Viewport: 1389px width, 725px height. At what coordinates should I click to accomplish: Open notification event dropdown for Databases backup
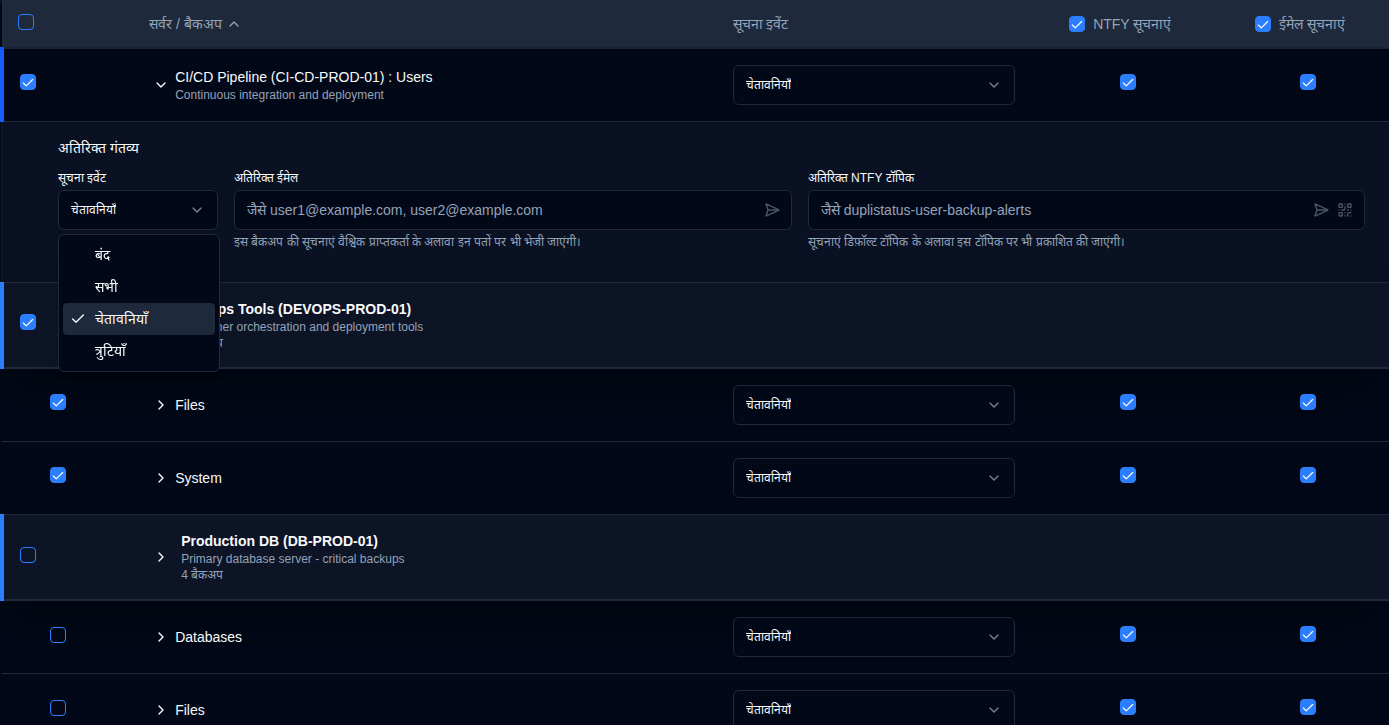point(874,637)
